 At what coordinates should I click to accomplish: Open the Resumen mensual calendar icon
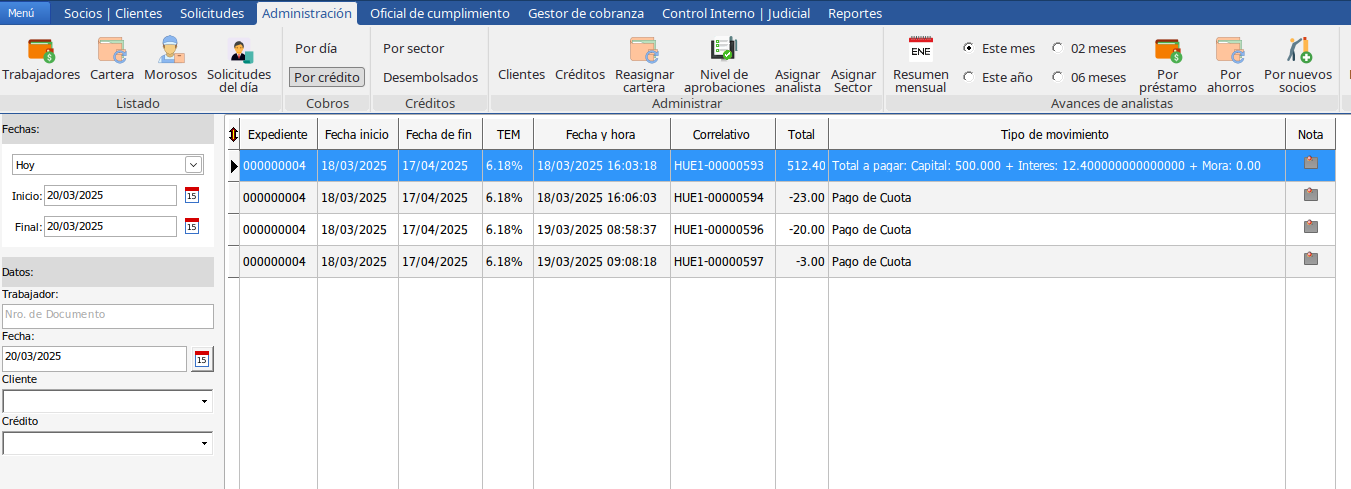(x=920, y=50)
